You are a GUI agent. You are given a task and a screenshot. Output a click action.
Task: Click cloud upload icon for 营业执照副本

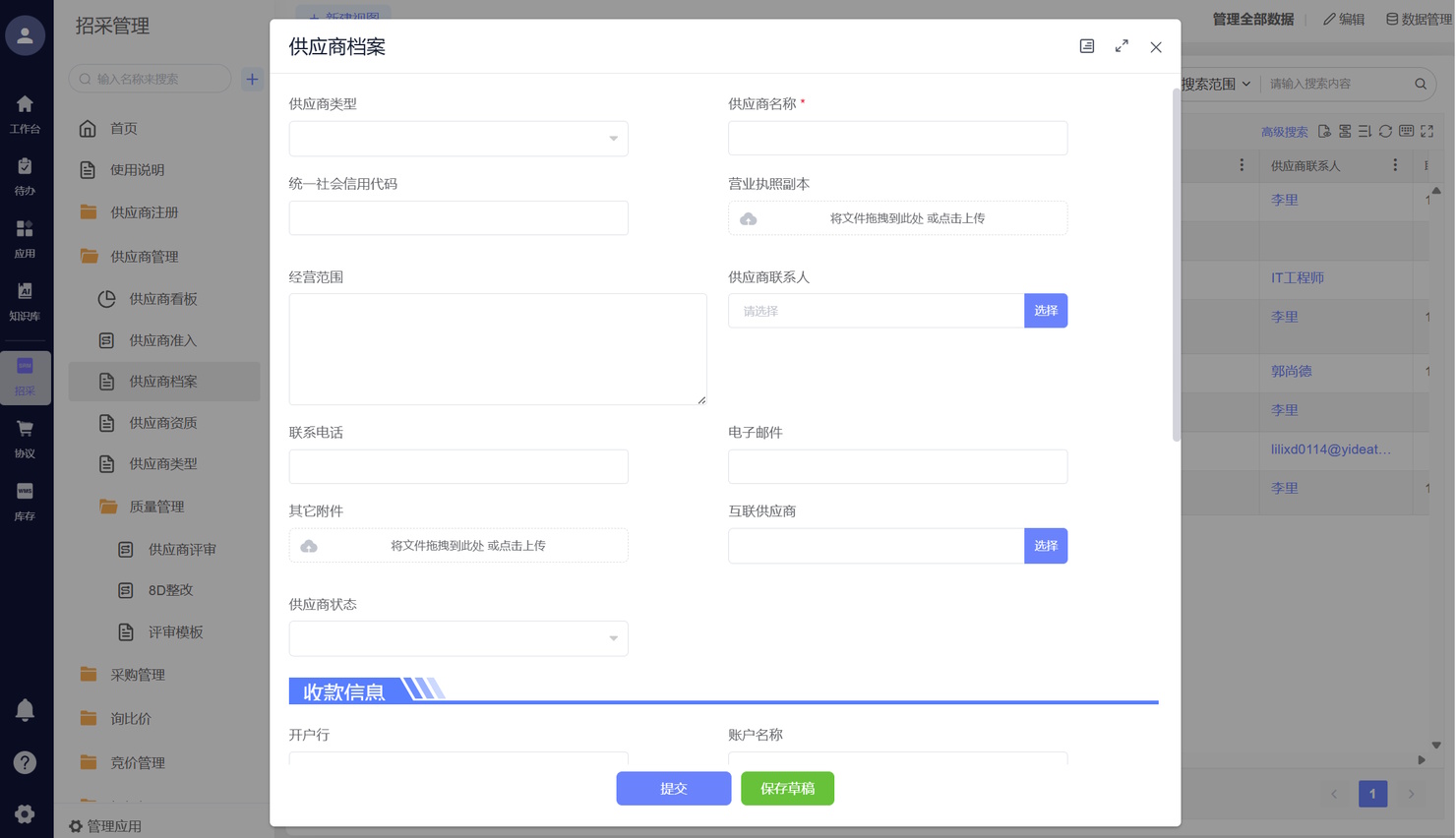pos(749,218)
